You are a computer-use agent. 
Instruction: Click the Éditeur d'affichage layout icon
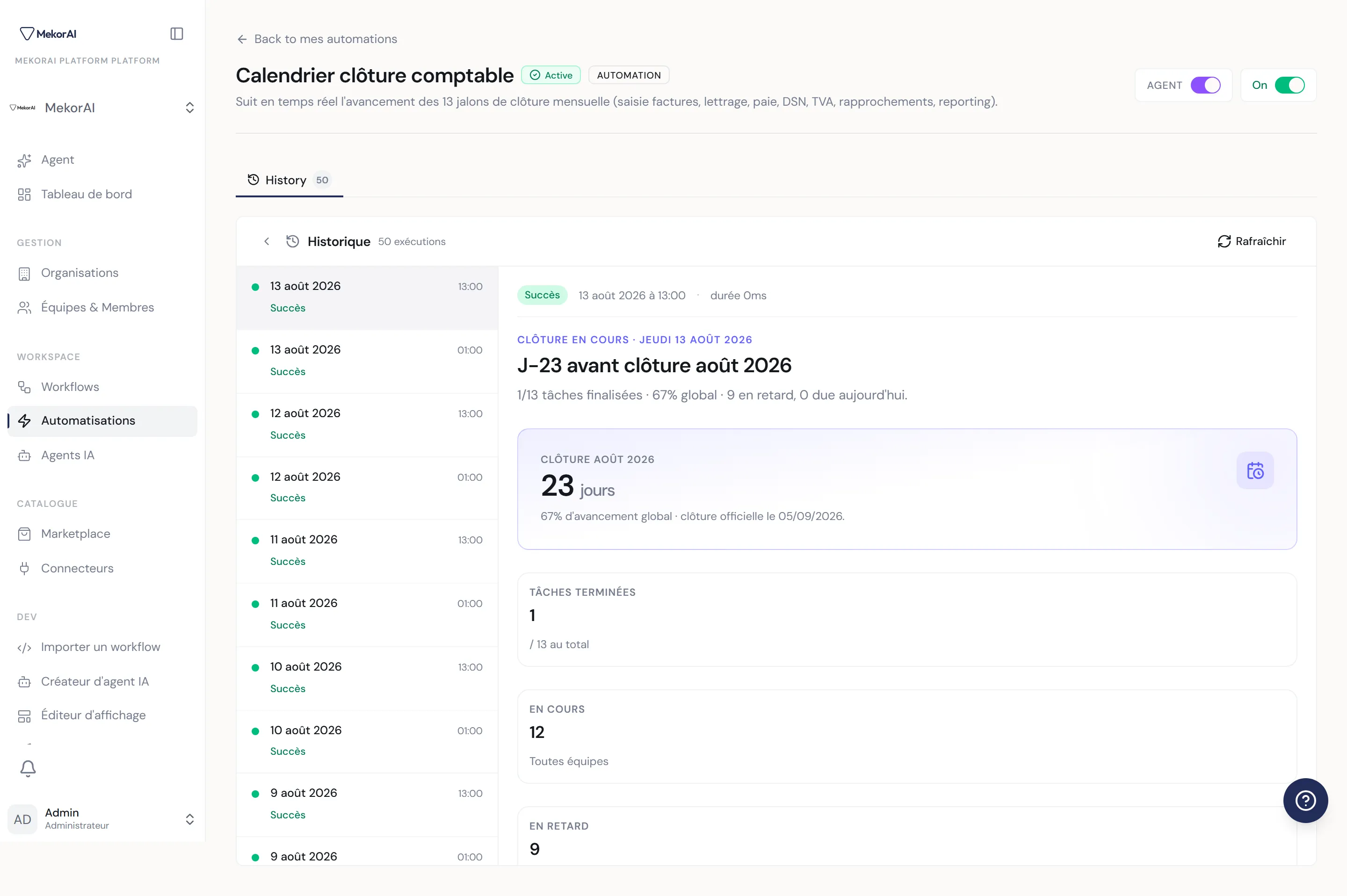(x=24, y=716)
